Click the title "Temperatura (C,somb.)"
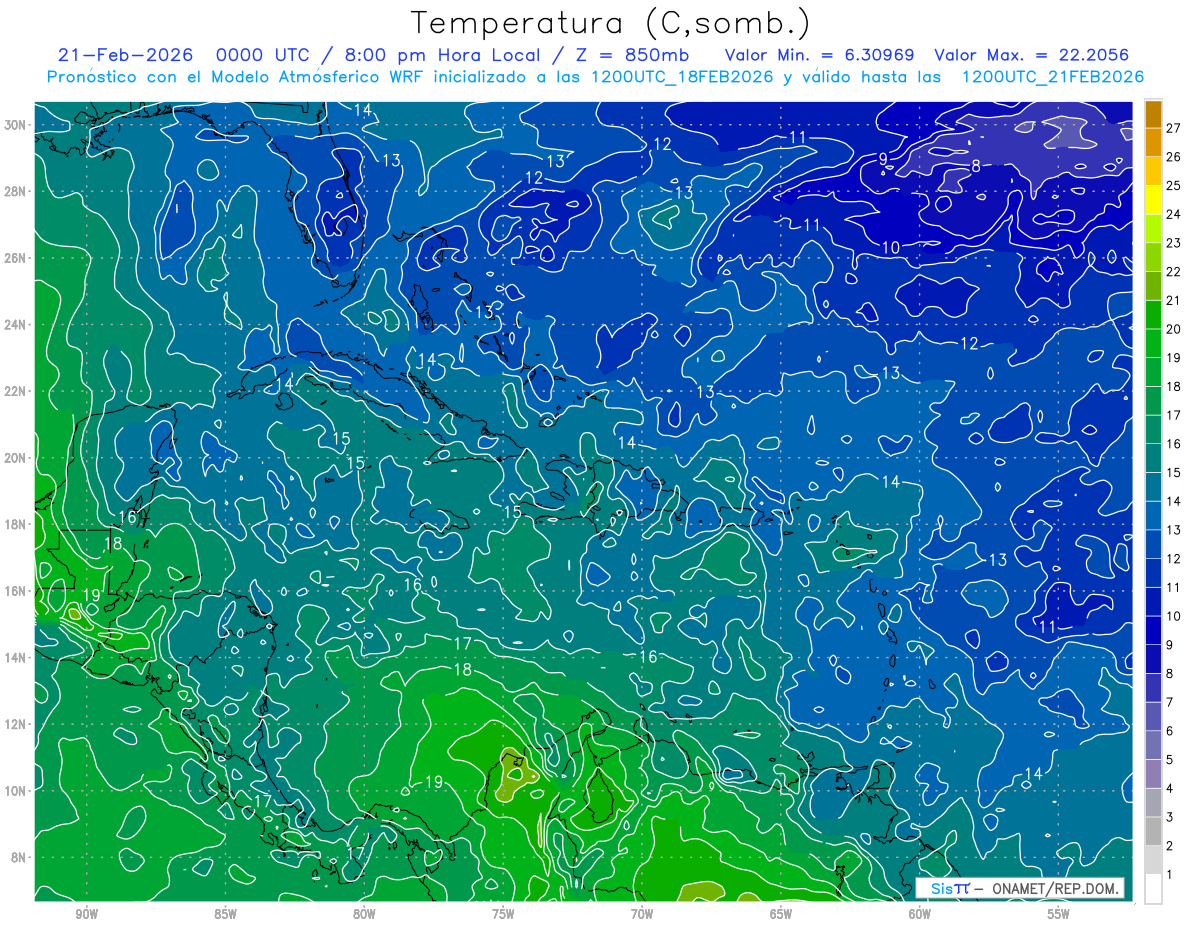The width and height of the screenshot is (1200, 927). (611, 24)
